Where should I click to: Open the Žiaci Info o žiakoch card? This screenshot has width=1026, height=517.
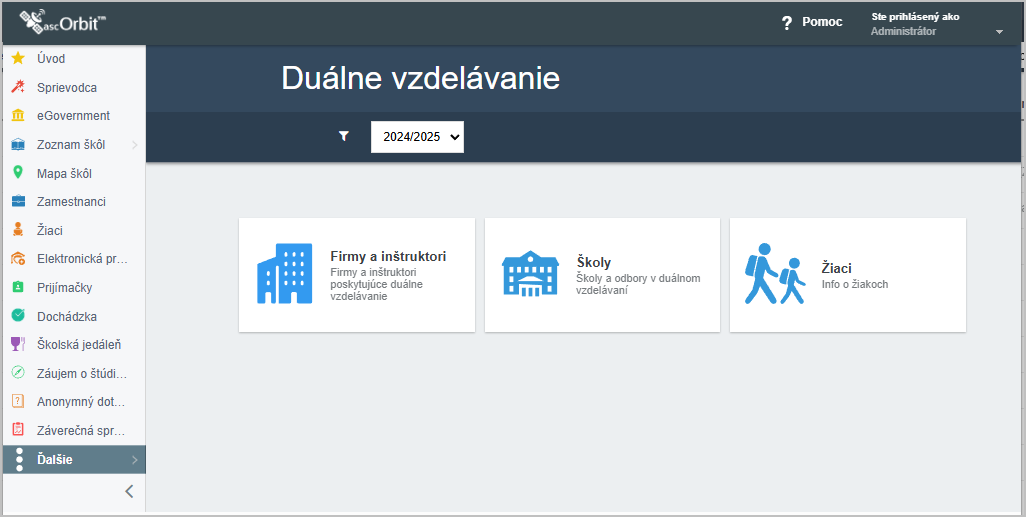pyautogui.click(x=848, y=275)
